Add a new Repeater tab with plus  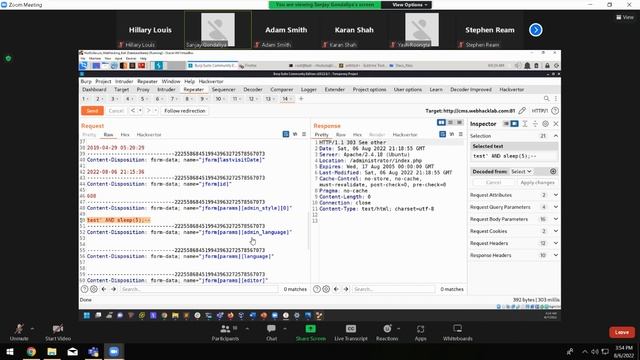pos(301,98)
